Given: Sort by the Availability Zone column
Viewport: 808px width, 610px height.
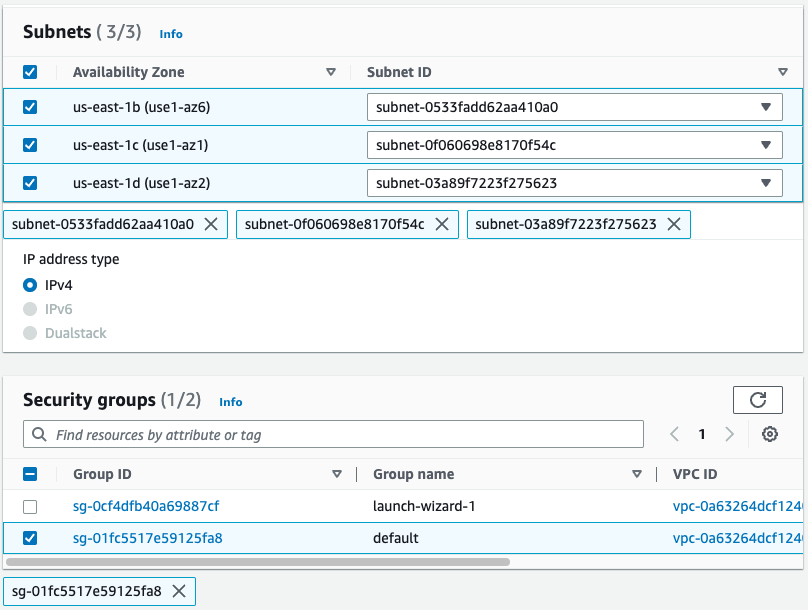Looking at the screenshot, I should pos(331,72).
